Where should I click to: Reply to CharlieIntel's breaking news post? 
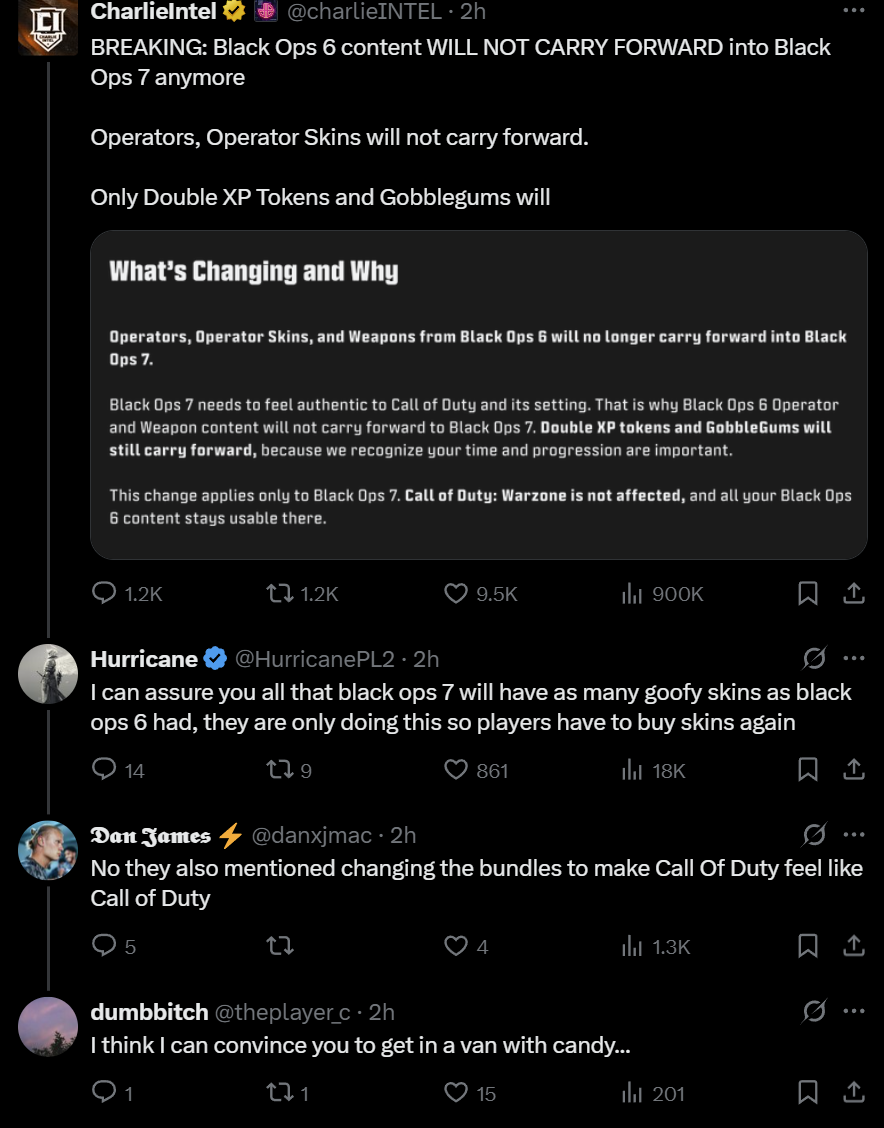(105, 594)
